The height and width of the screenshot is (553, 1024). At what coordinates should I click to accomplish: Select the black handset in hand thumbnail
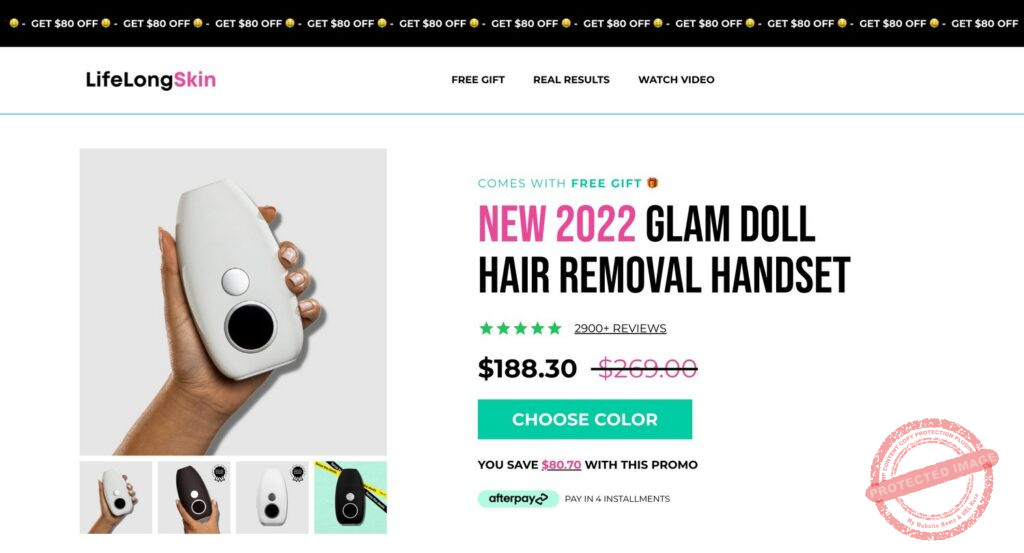click(194, 498)
